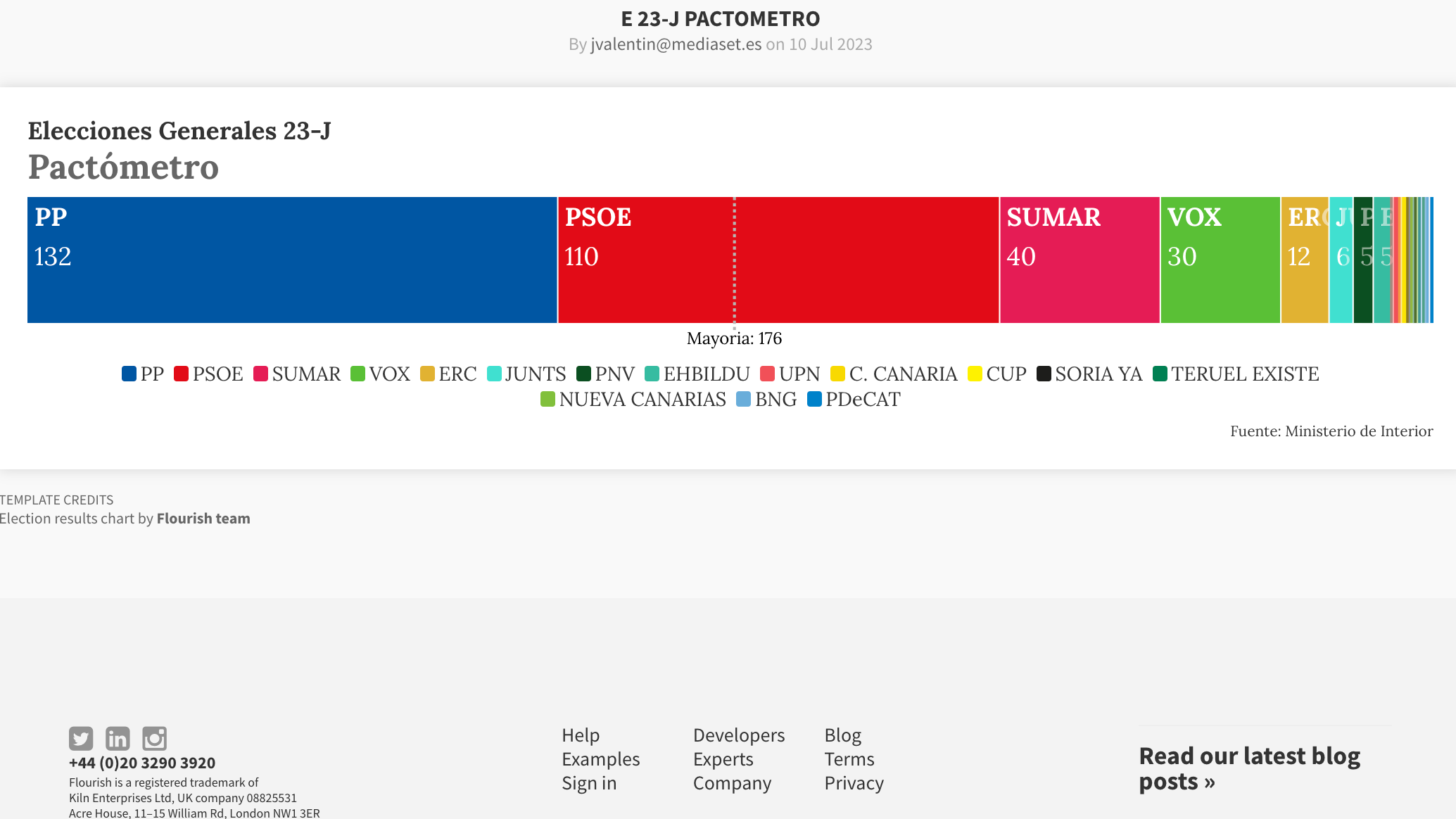The image size is (1456, 819).
Task: Click the Instagram icon in the footer
Action: point(154,738)
